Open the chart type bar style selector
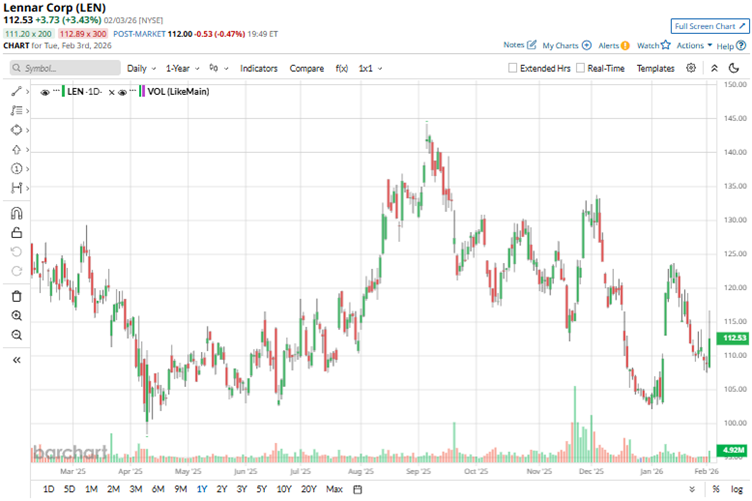 point(219,68)
